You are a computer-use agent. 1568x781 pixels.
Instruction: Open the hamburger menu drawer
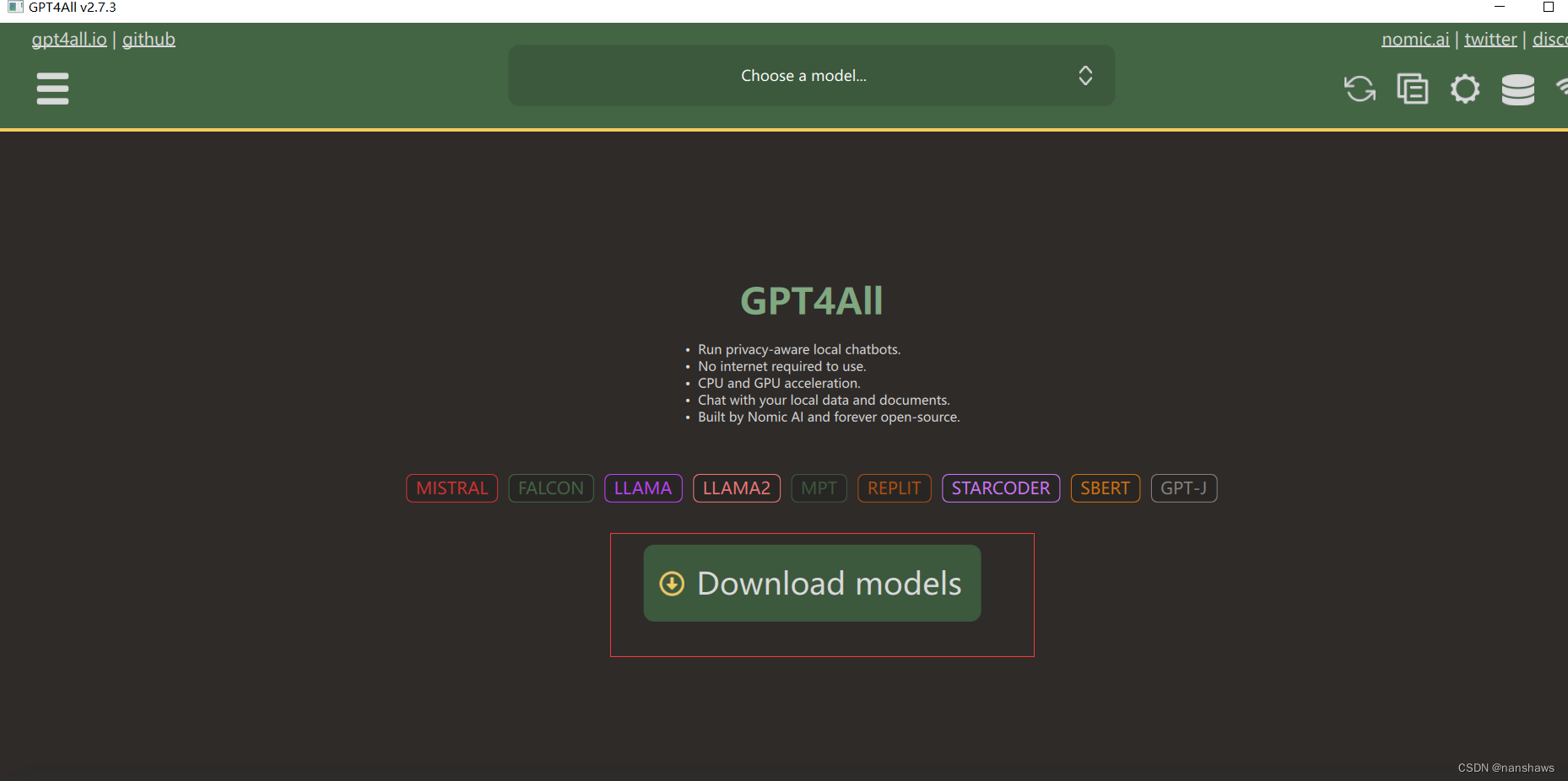pyautogui.click(x=52, y=89)
